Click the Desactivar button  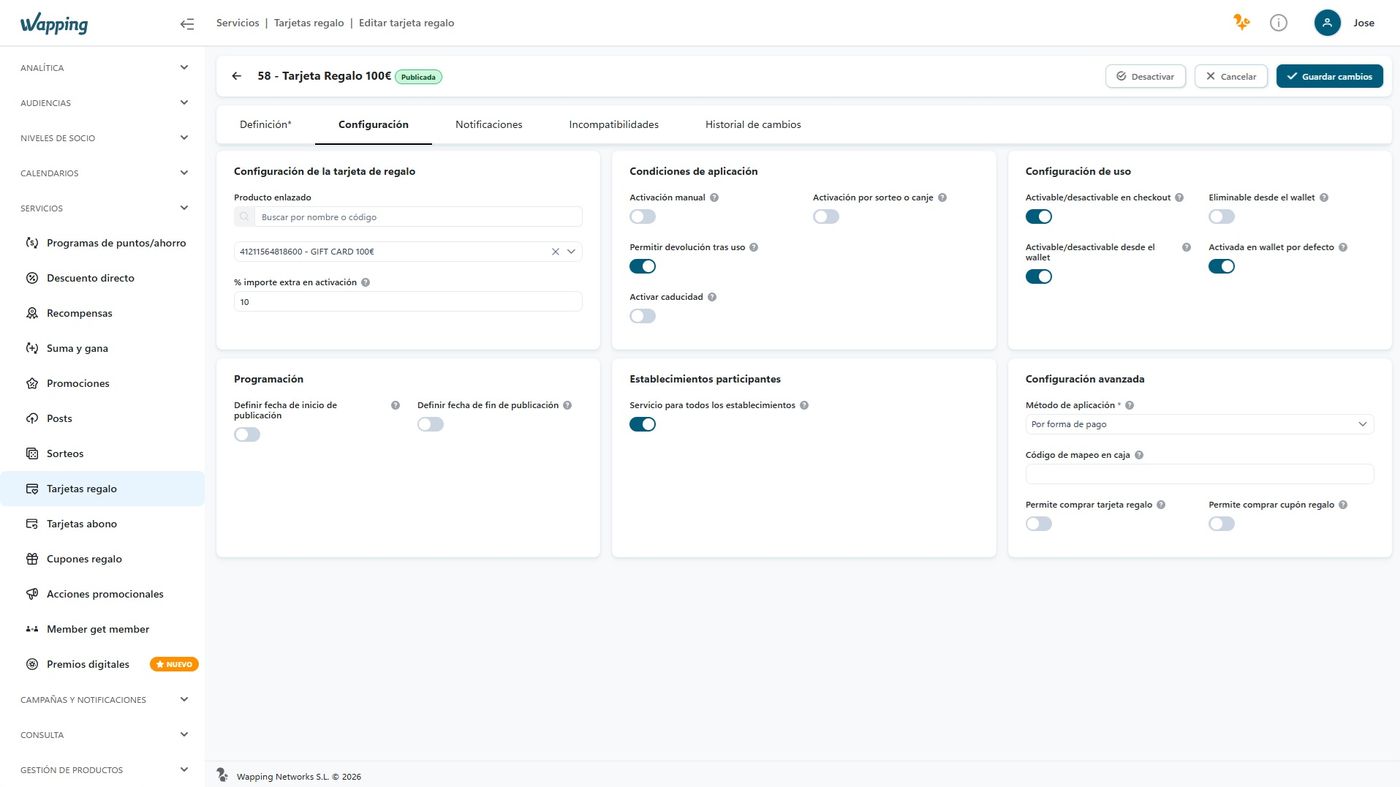click(x=1146, y=76)
